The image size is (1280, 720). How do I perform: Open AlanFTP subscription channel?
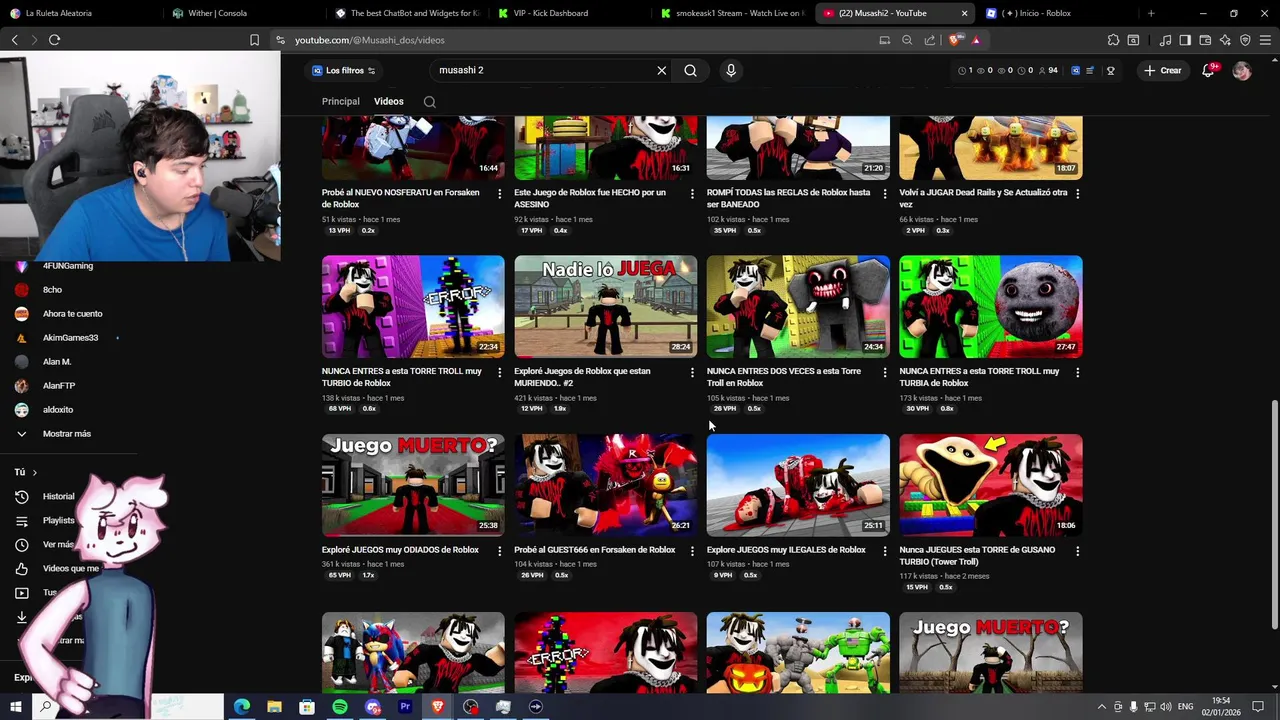tap(58, 386)
